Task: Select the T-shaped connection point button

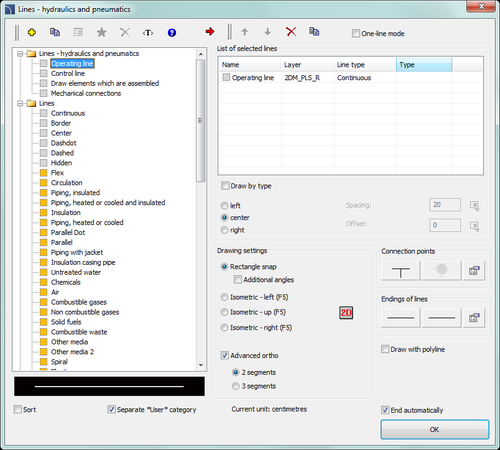Action: [x=401, y=271]
